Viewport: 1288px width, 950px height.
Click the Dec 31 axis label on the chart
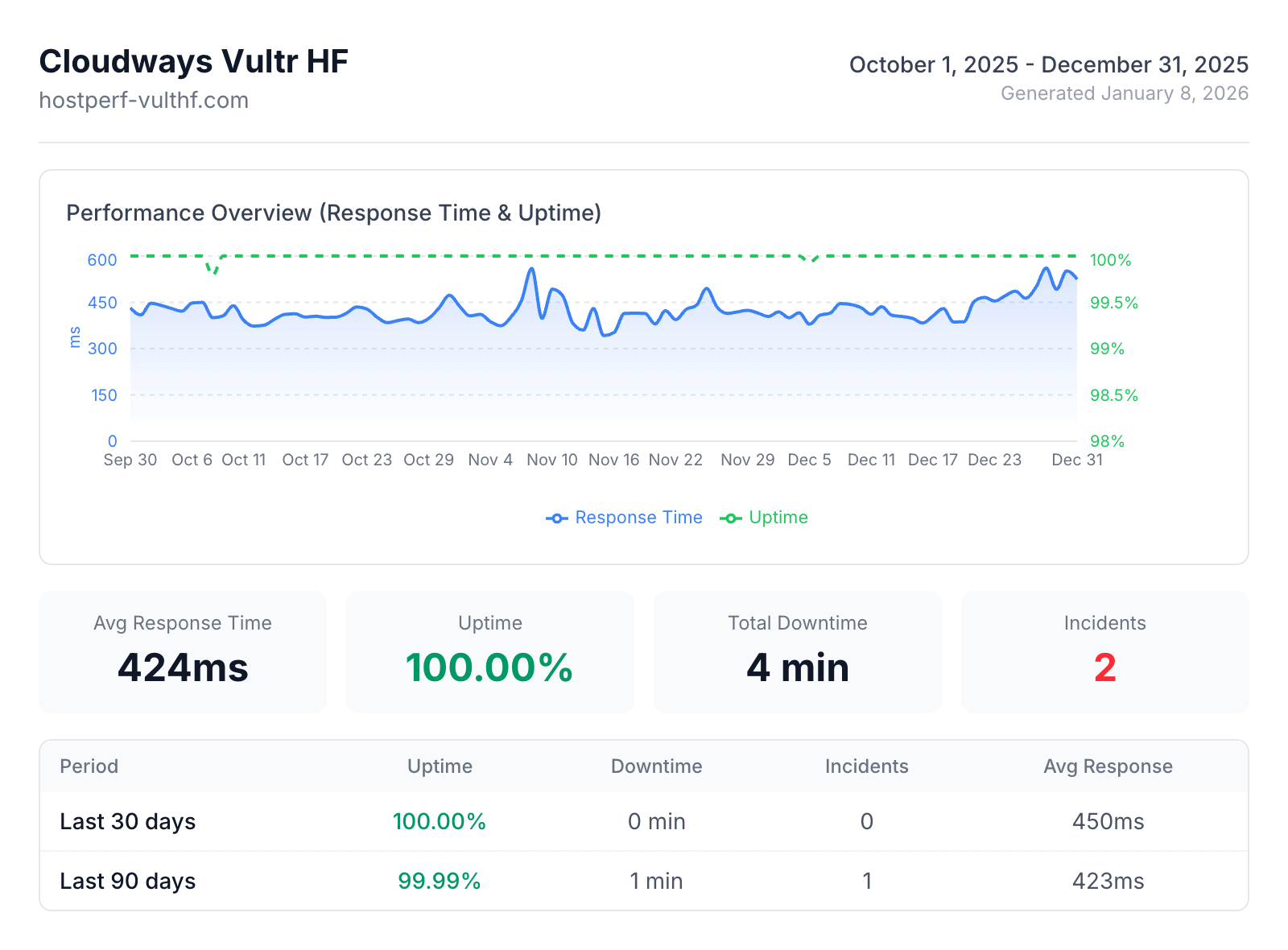click(1076, 460)
